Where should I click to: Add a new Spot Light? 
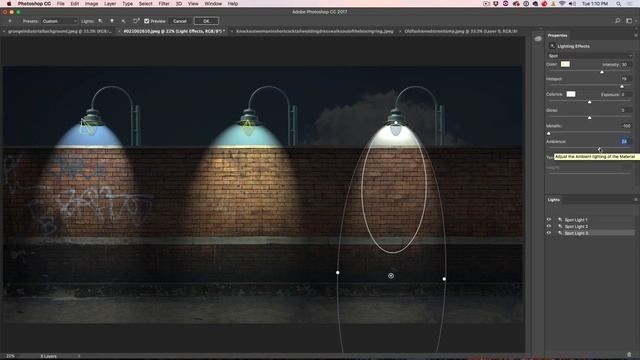pyautogui.click(x=100, y=21)
